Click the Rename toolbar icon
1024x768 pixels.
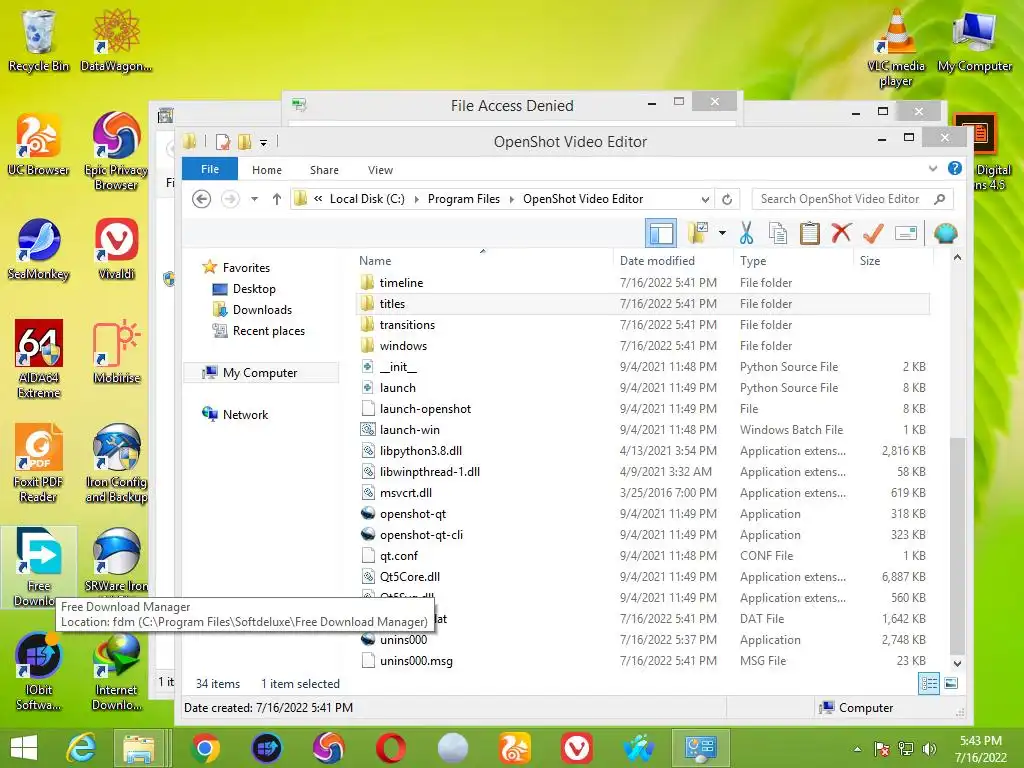pyautogui.click(x=906, y=233)
